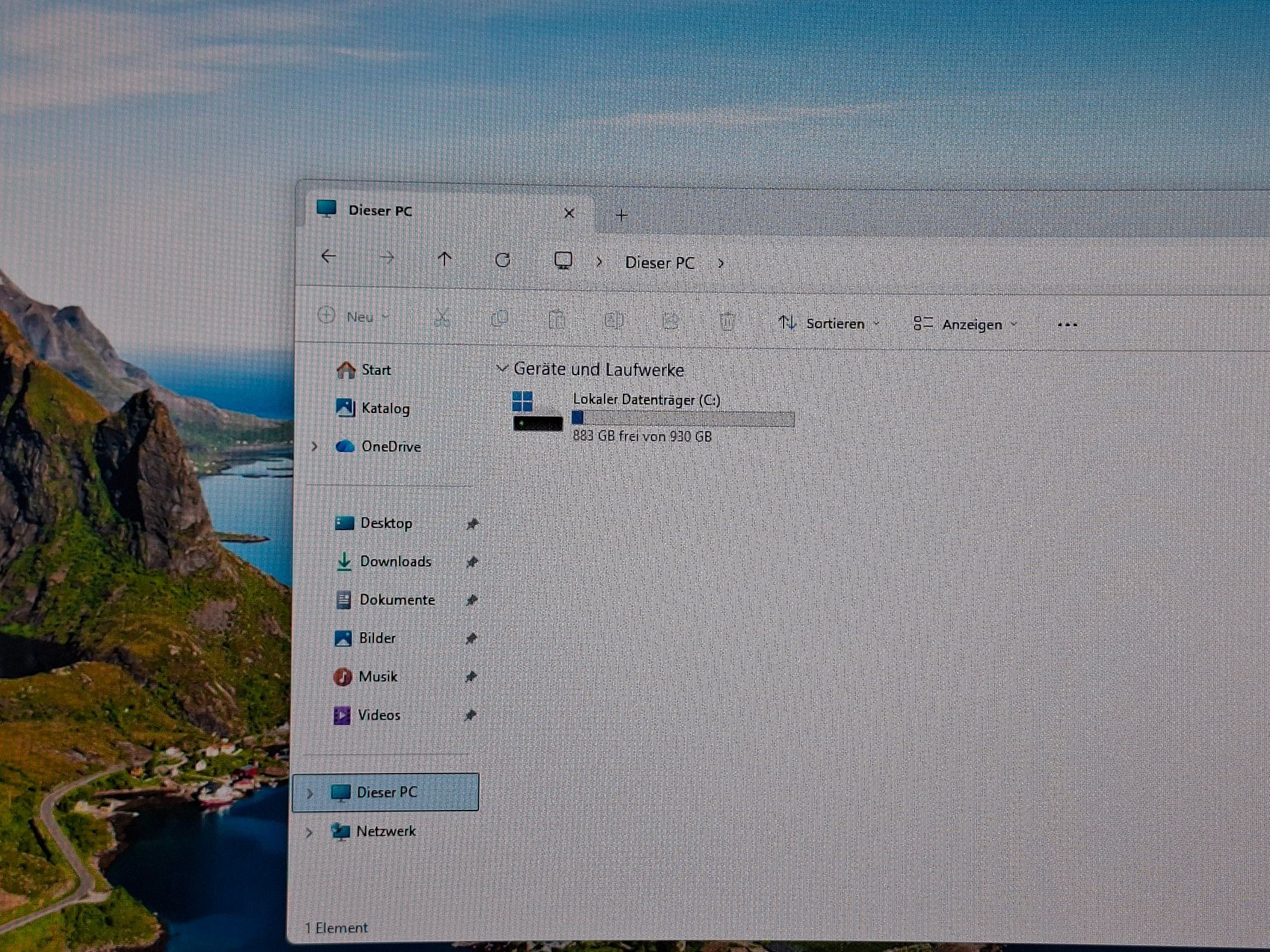Open the Anzeigen view menu
Image resolution: width=1270 pixels, height=952 pixels.
(x=965, y=324)
